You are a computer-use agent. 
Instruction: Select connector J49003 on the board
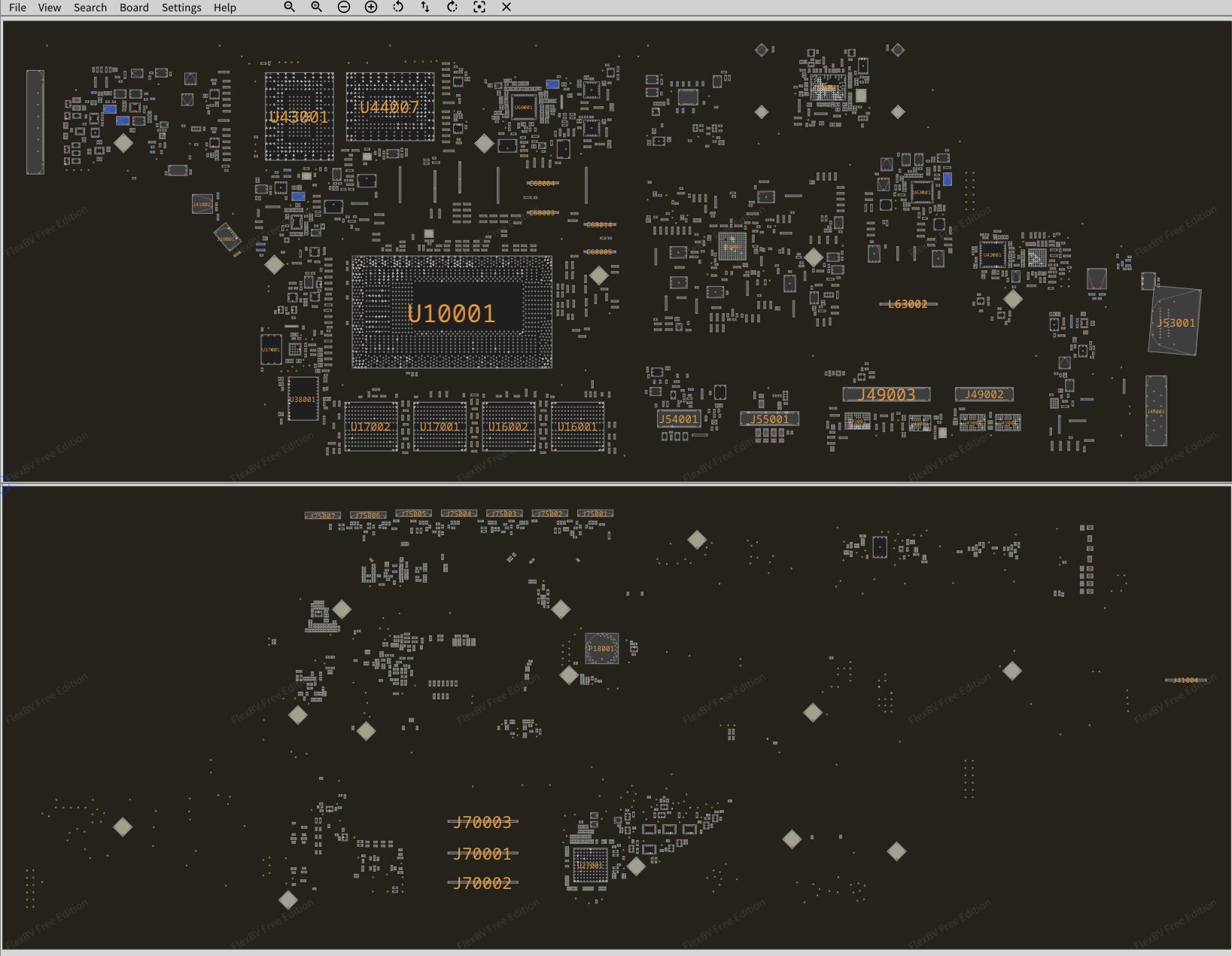[887, 394]
